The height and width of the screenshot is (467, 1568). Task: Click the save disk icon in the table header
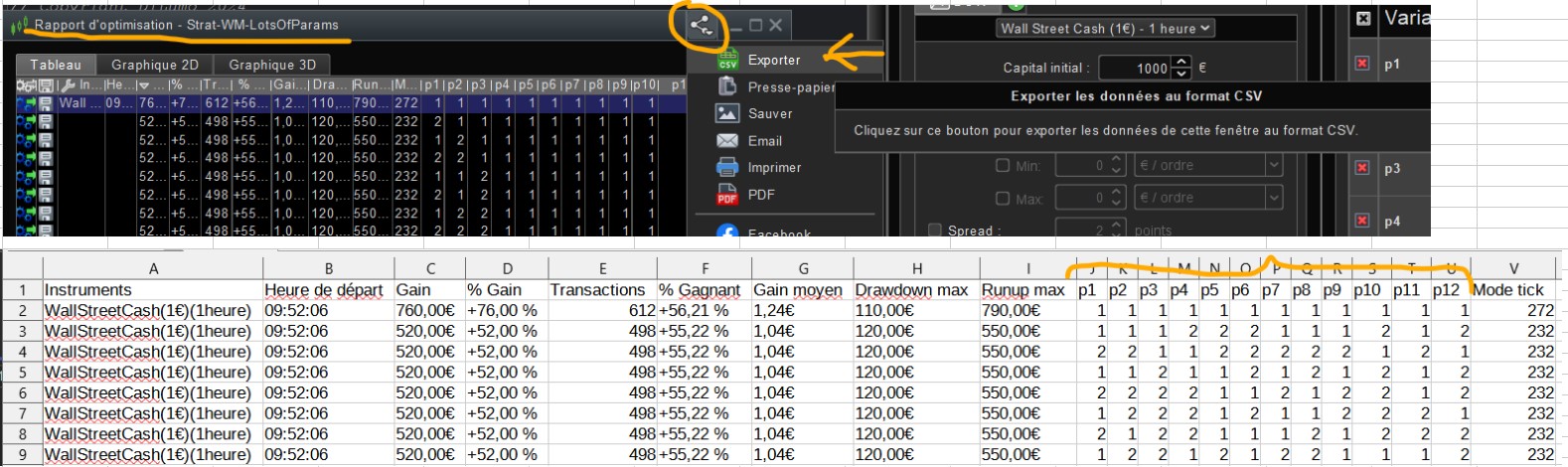45,84
